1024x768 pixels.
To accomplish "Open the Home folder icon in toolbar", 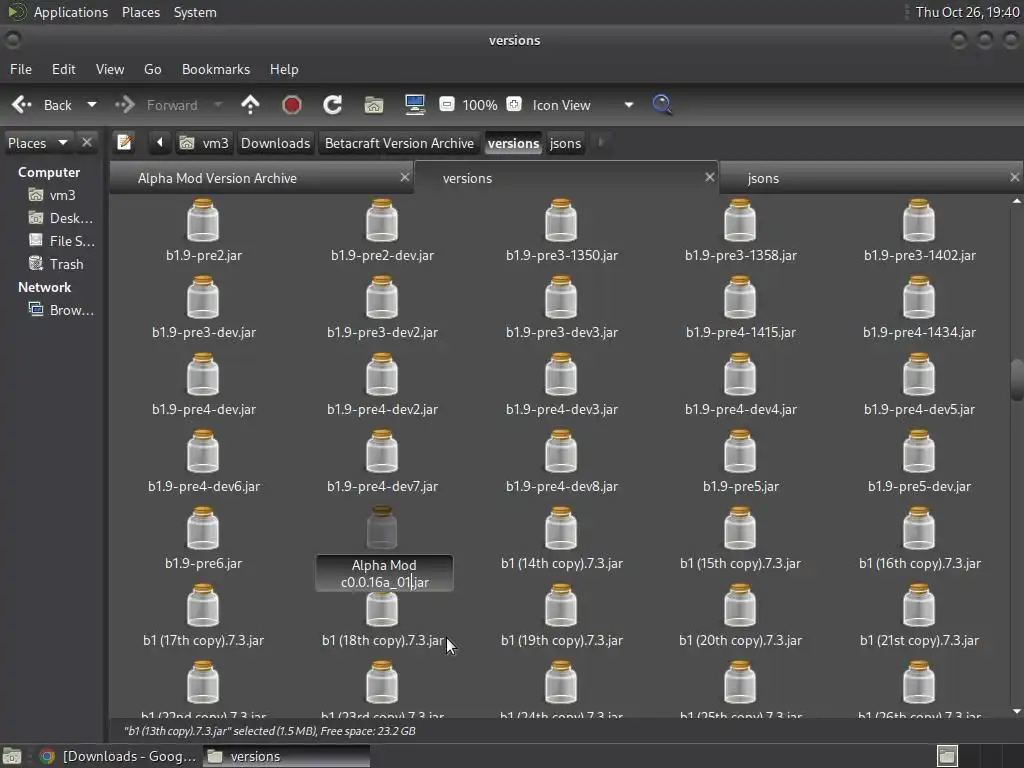I will point(374,104).
